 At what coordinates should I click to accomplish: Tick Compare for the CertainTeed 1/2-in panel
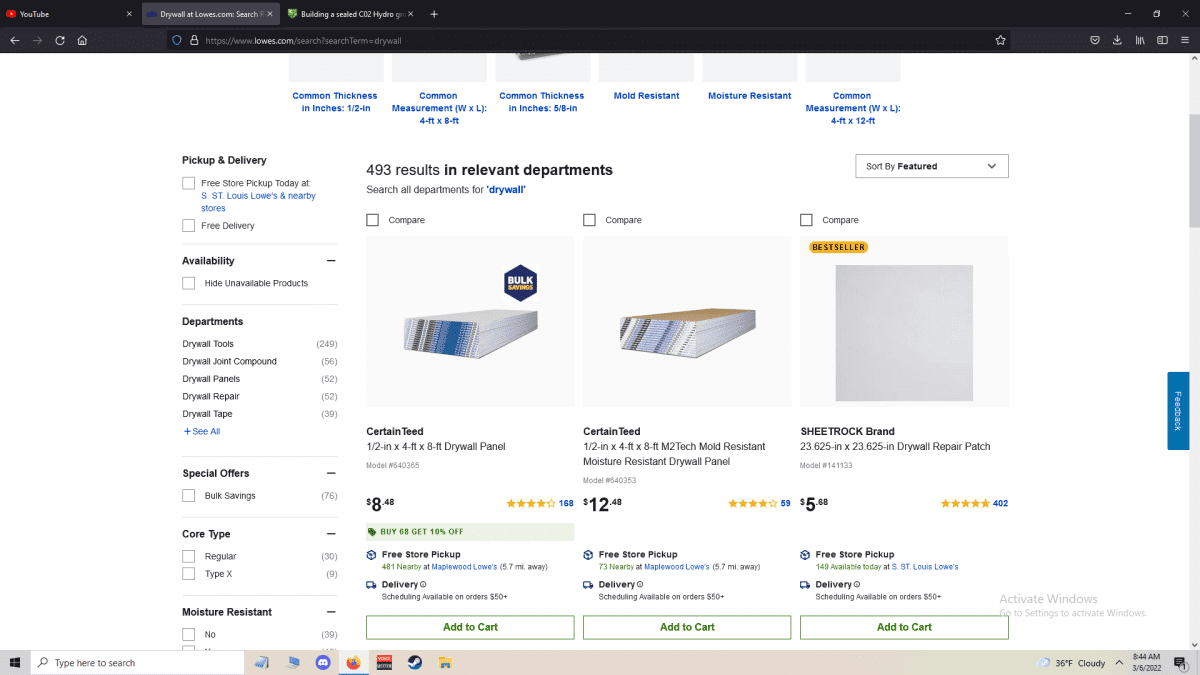coord(372,220)
